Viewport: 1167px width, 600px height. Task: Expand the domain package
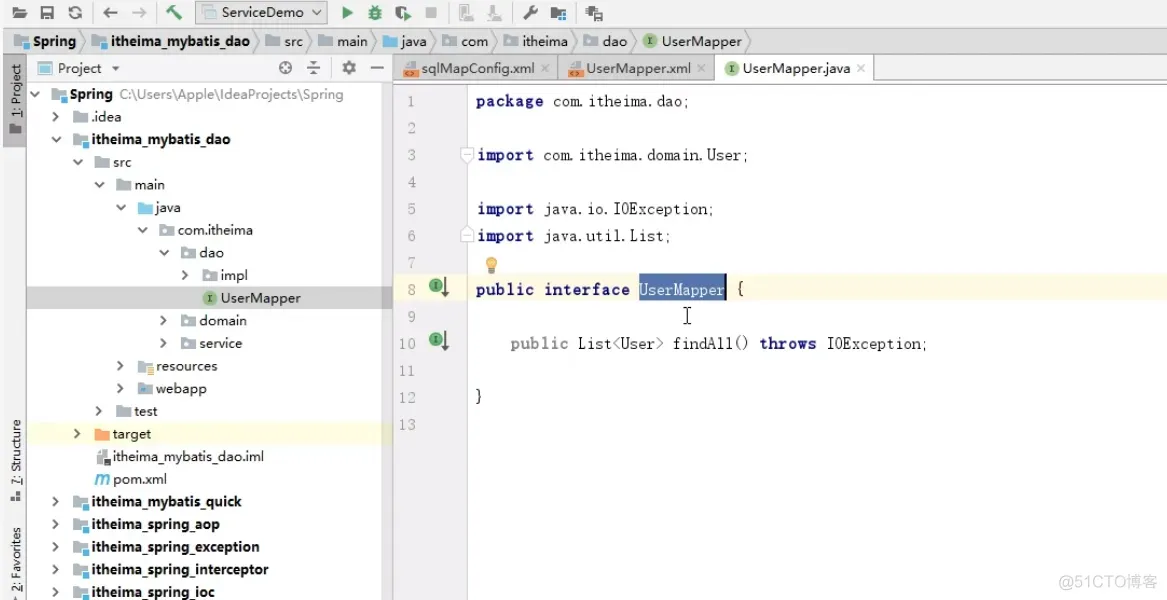coord(164,321)
